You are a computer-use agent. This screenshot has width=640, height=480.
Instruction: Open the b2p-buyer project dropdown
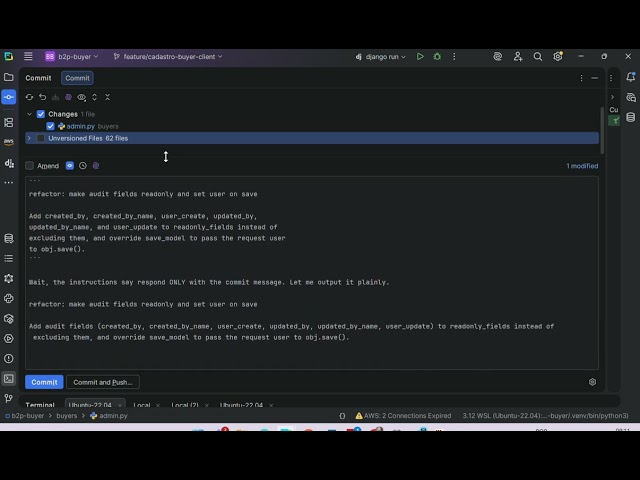(x=72, y=56)
